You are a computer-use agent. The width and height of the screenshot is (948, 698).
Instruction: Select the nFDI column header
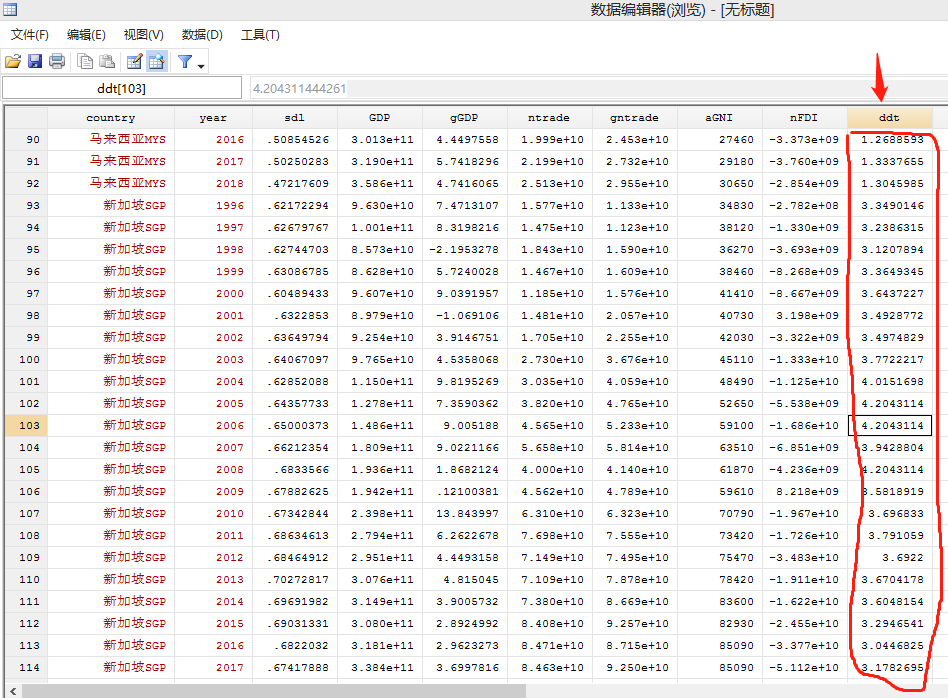tap(804, 118)
